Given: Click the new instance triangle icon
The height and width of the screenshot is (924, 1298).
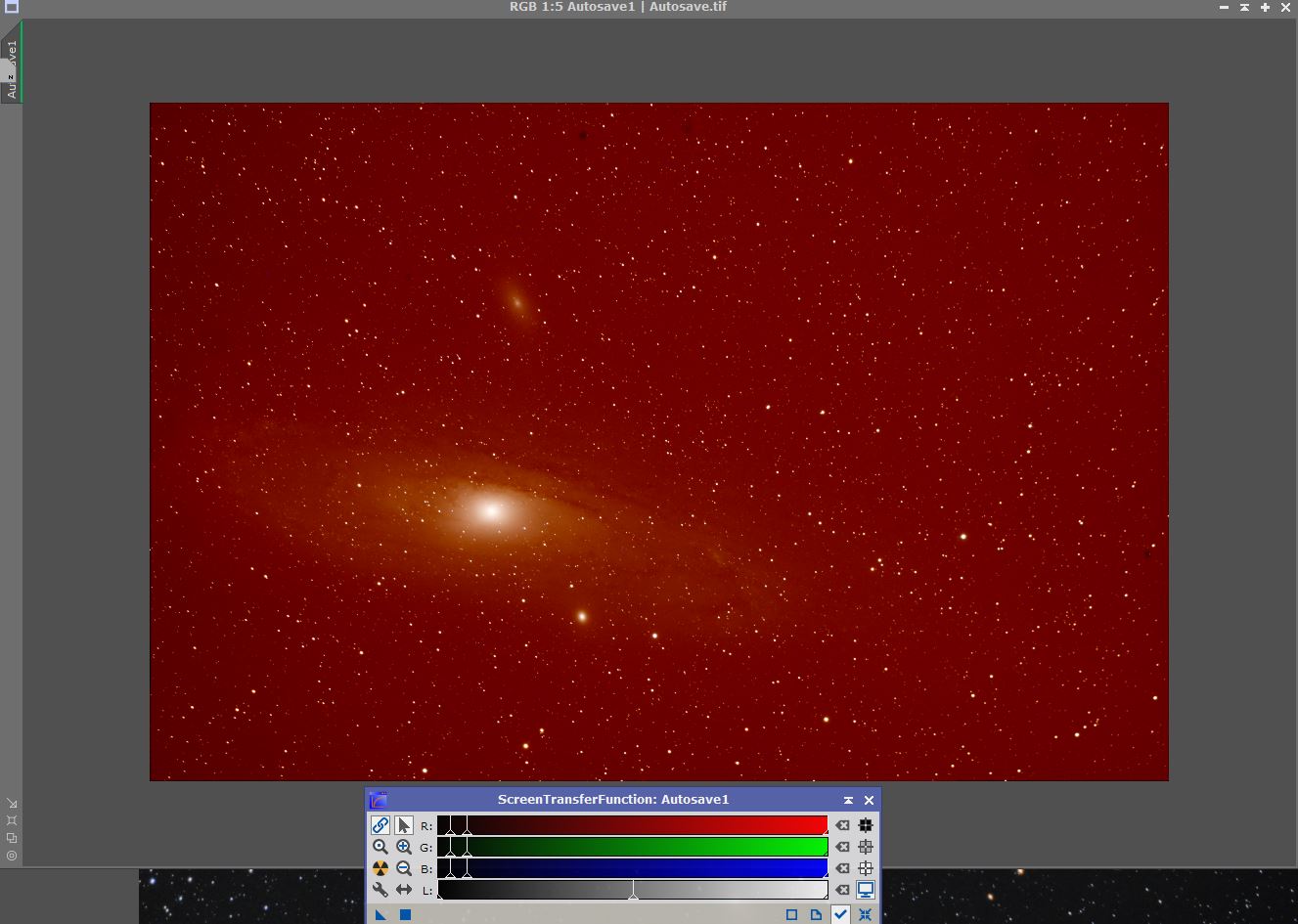Looking at the screenshot, I should [380, 914].
